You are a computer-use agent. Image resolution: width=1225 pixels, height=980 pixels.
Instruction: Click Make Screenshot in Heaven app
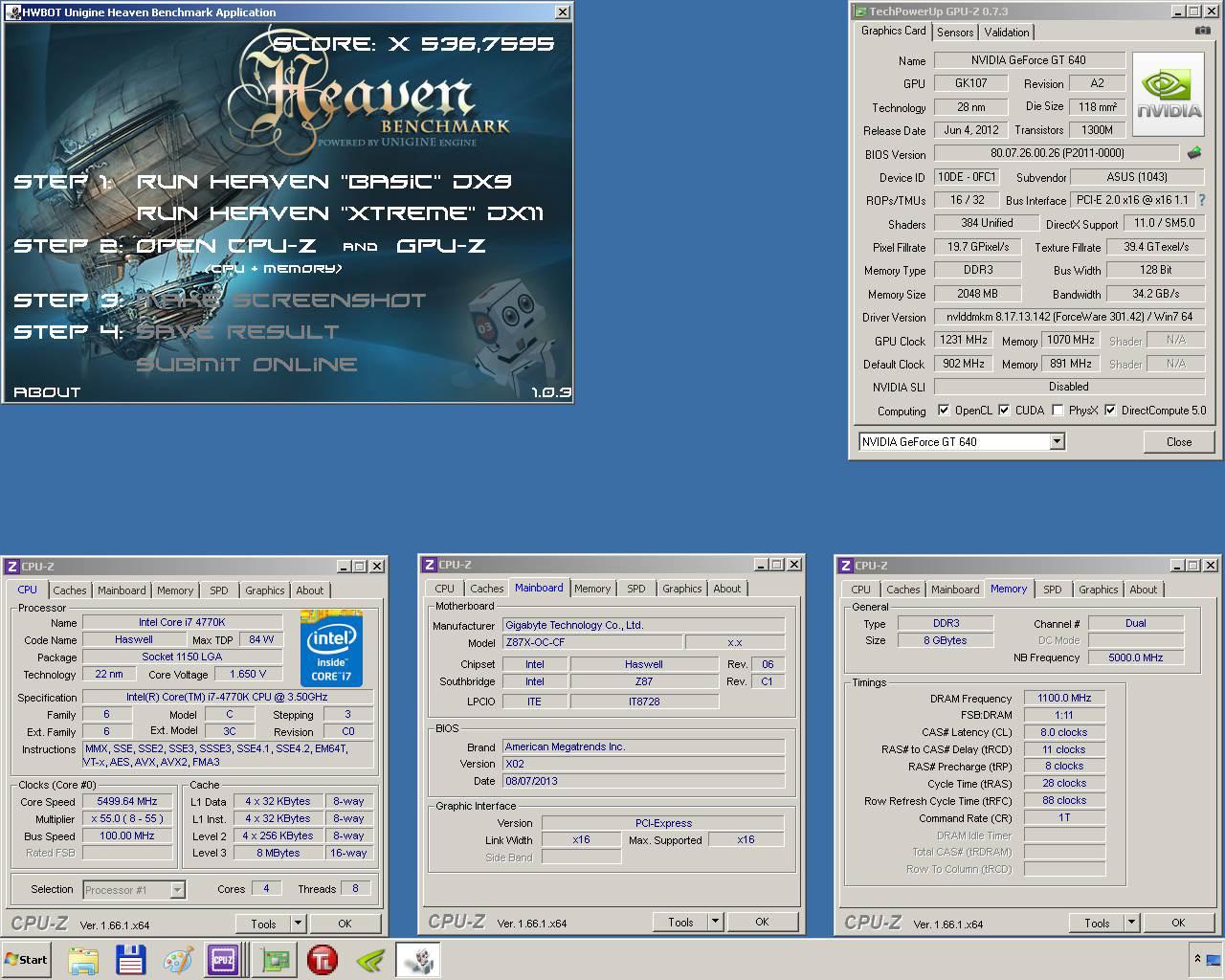(281, 301)
